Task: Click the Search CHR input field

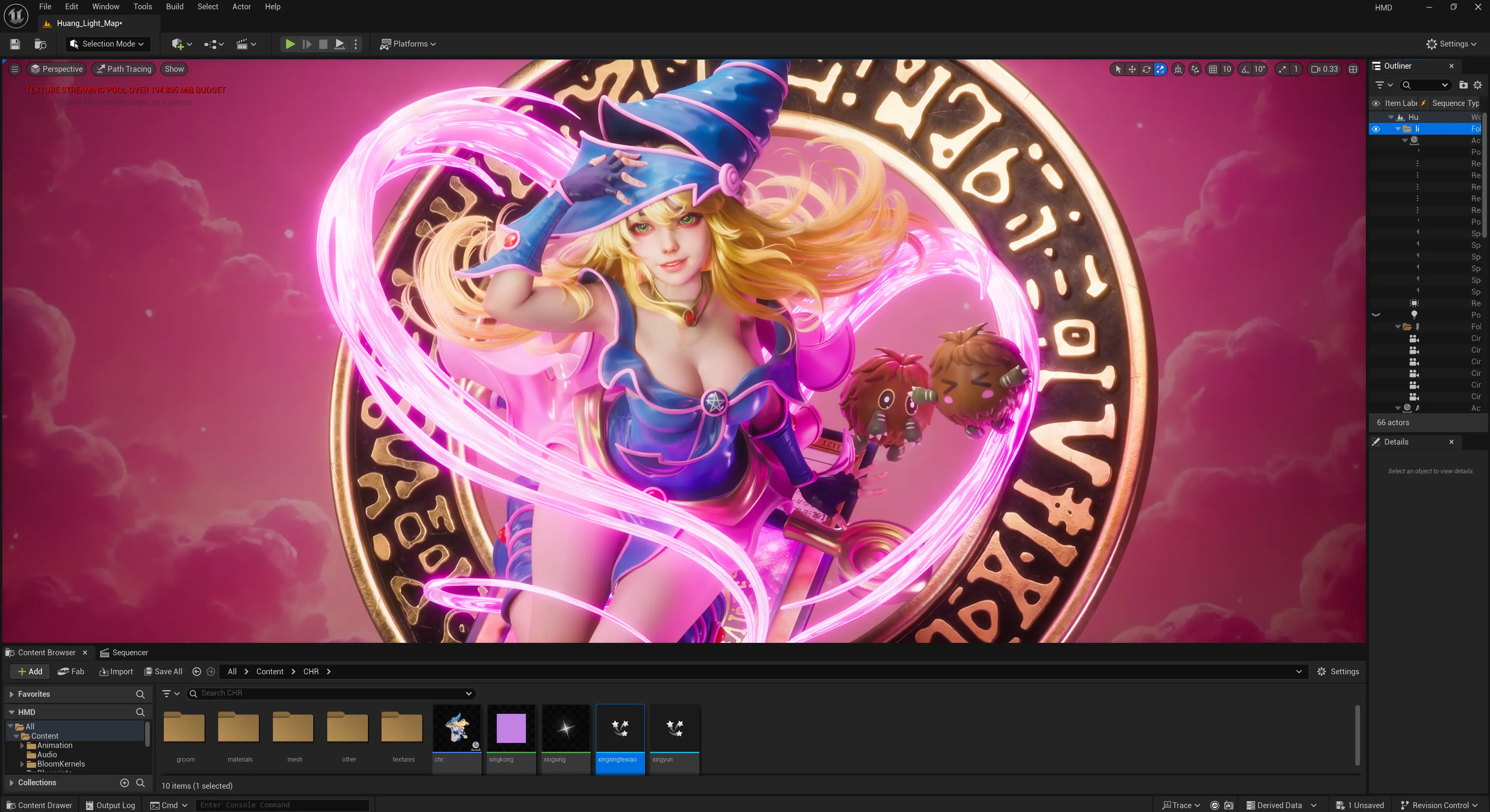Action: pos(331,693)
